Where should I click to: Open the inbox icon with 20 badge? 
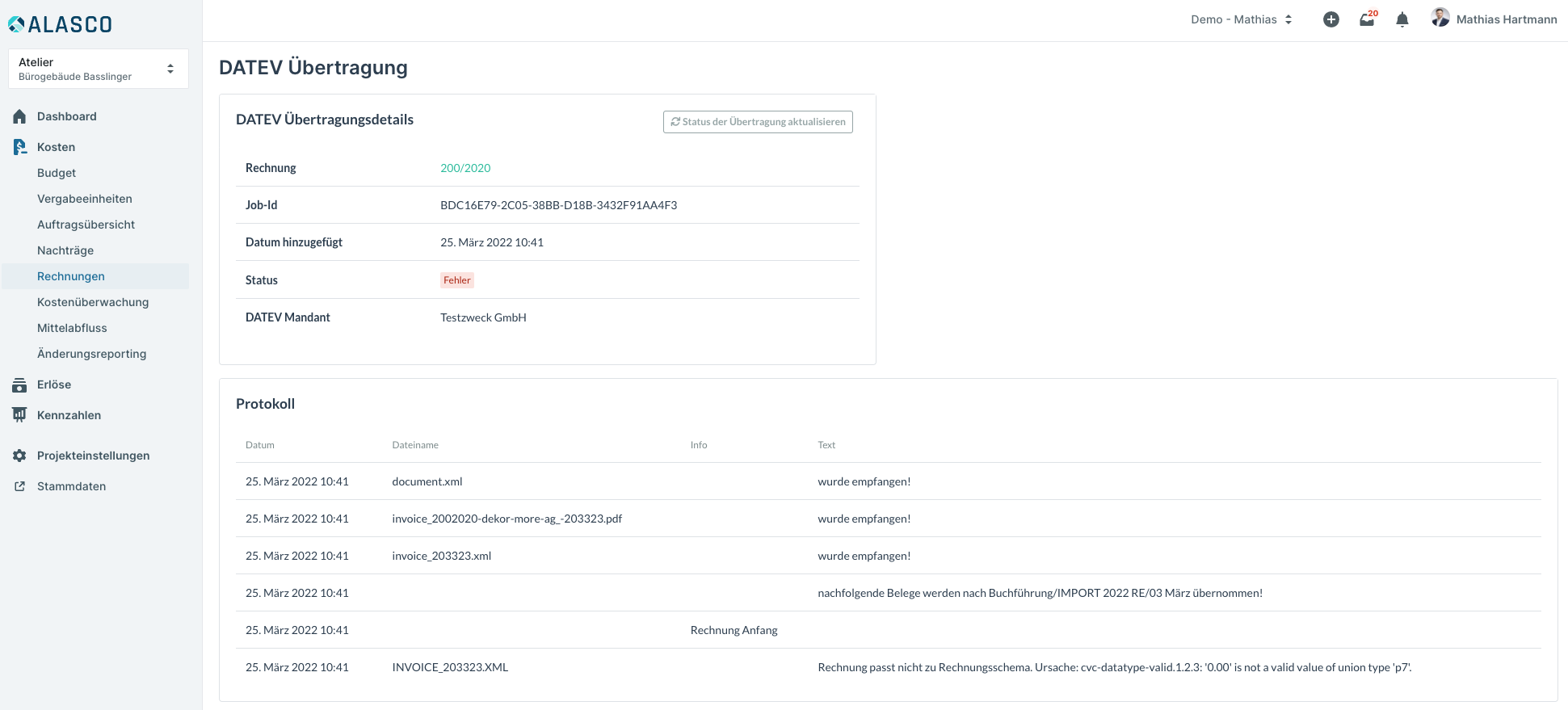pos(1367,19)
